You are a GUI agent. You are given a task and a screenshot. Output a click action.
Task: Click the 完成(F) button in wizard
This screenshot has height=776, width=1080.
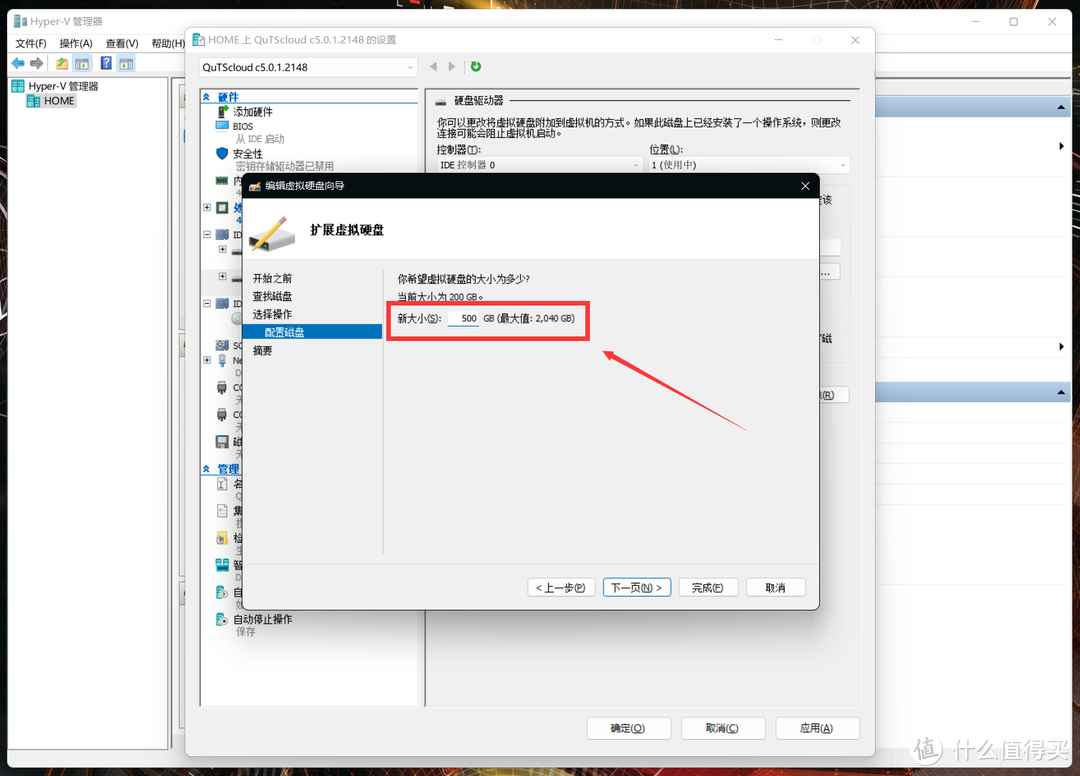[x=708, y=587]
